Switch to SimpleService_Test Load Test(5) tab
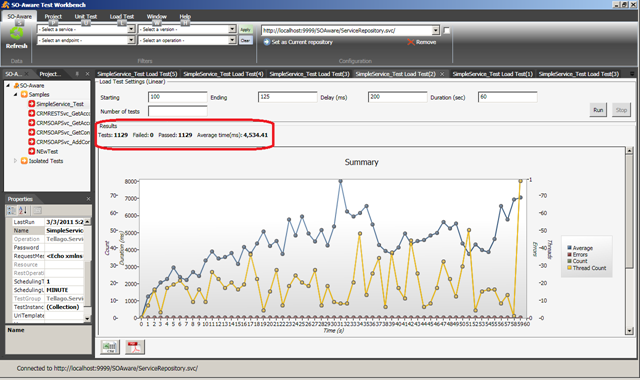The width and height of the screenshot is (640, 380). click(137, 74)
